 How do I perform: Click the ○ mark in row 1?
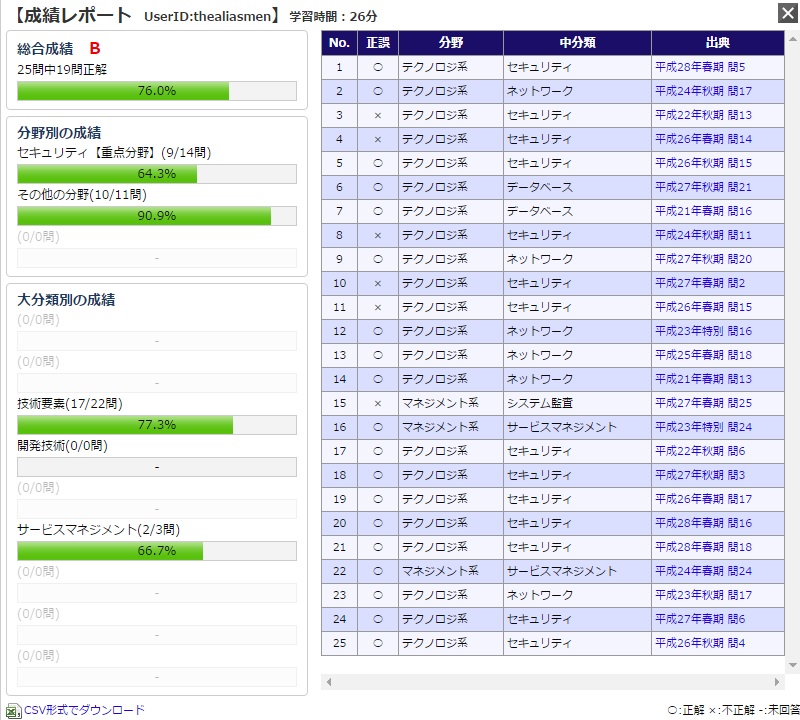pos(378,67)
